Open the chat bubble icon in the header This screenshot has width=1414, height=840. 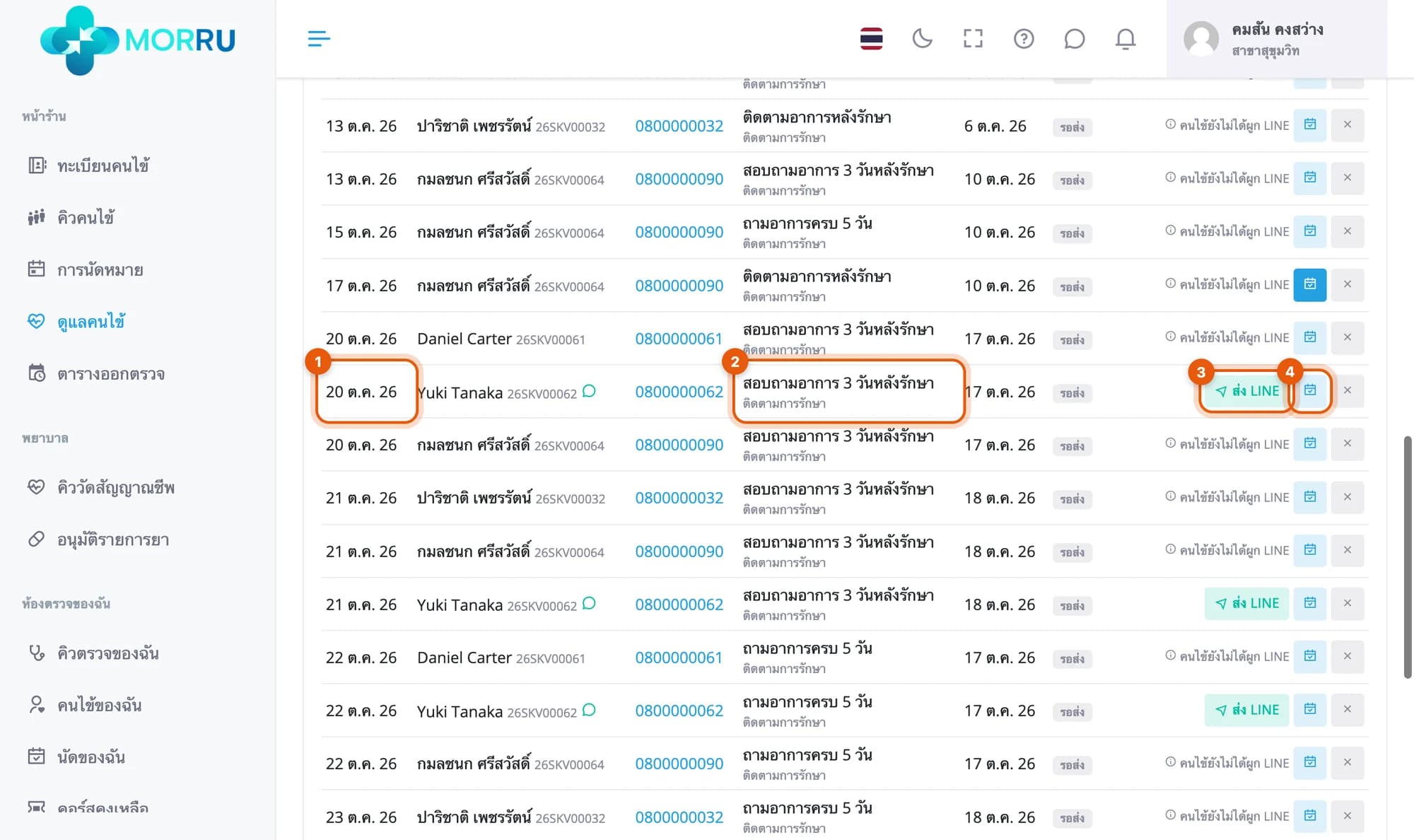pos(1074,38)
